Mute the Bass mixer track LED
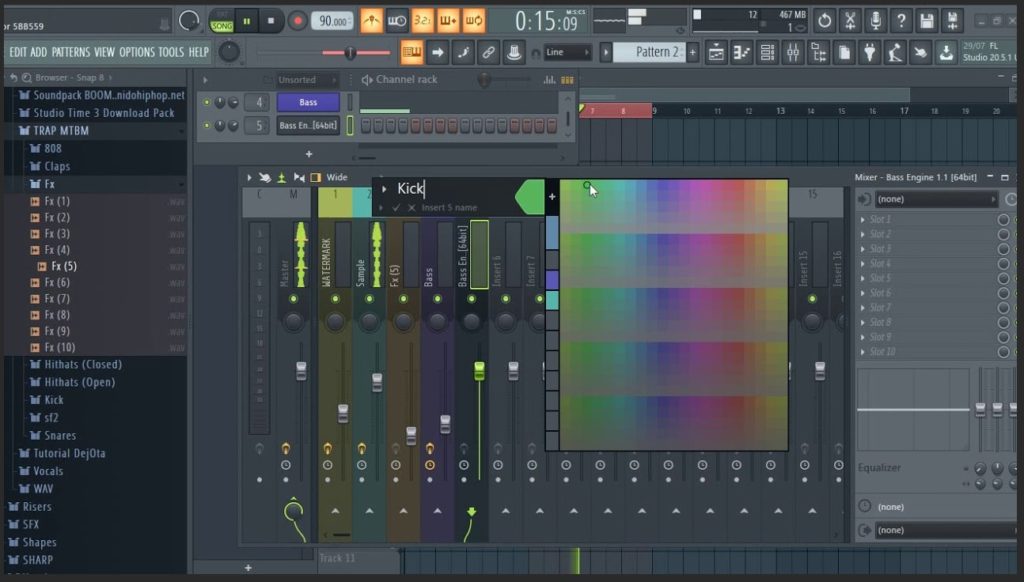 click(437, 299)
